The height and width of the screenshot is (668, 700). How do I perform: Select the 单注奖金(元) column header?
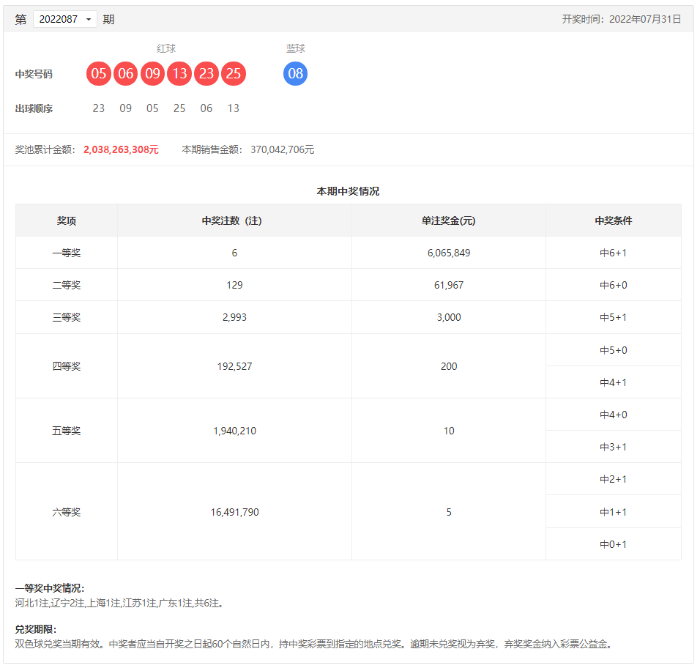coord(448,221)
